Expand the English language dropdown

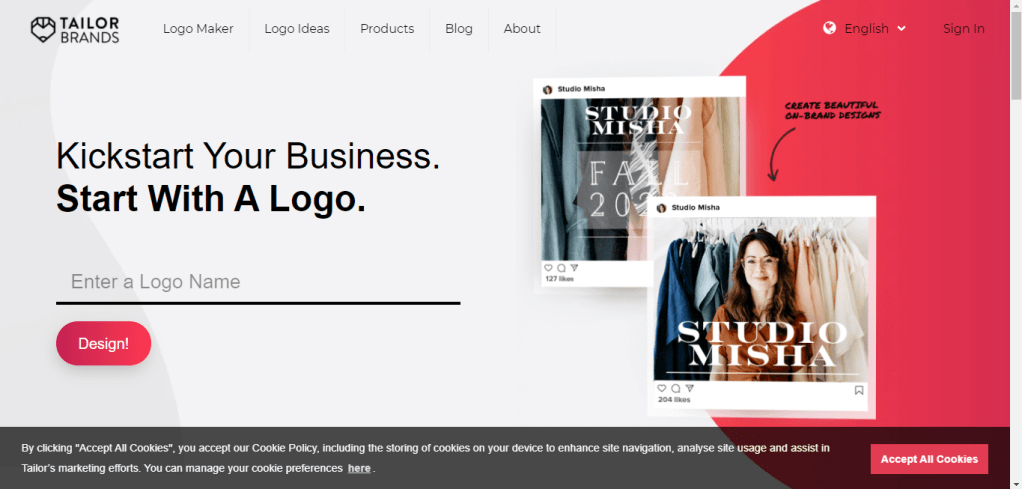tap(866, 28)
